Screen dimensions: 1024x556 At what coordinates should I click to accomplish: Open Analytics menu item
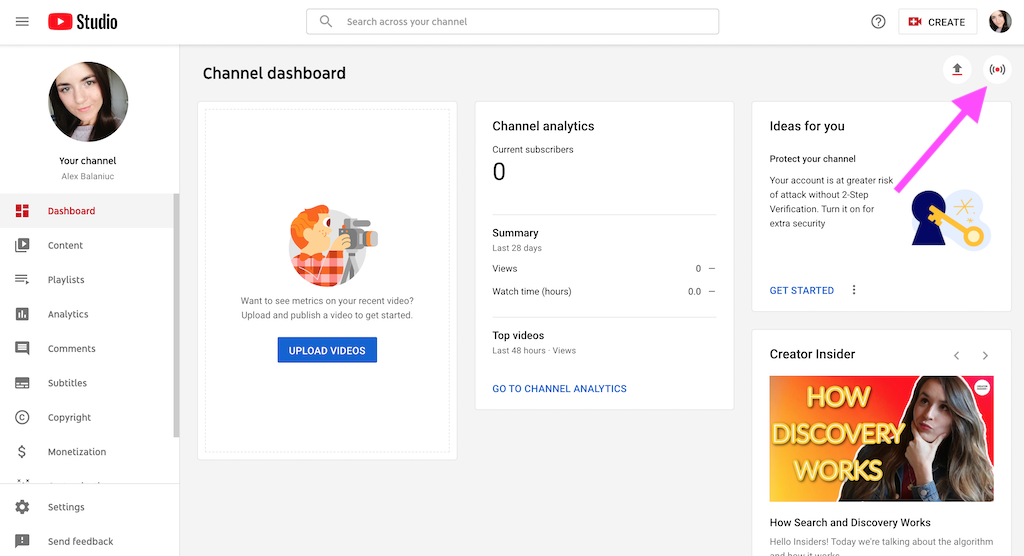click(87, 314)
